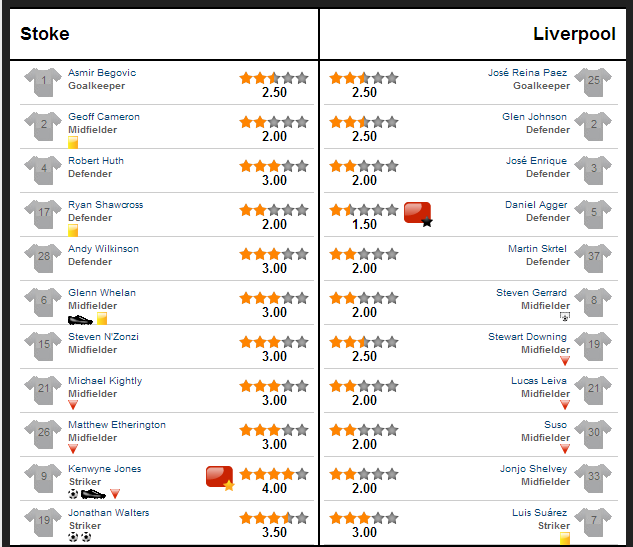Click the own-goal icon under Steven Gerrard
Viewport: 633px width, 547px height.
point(565,317)
